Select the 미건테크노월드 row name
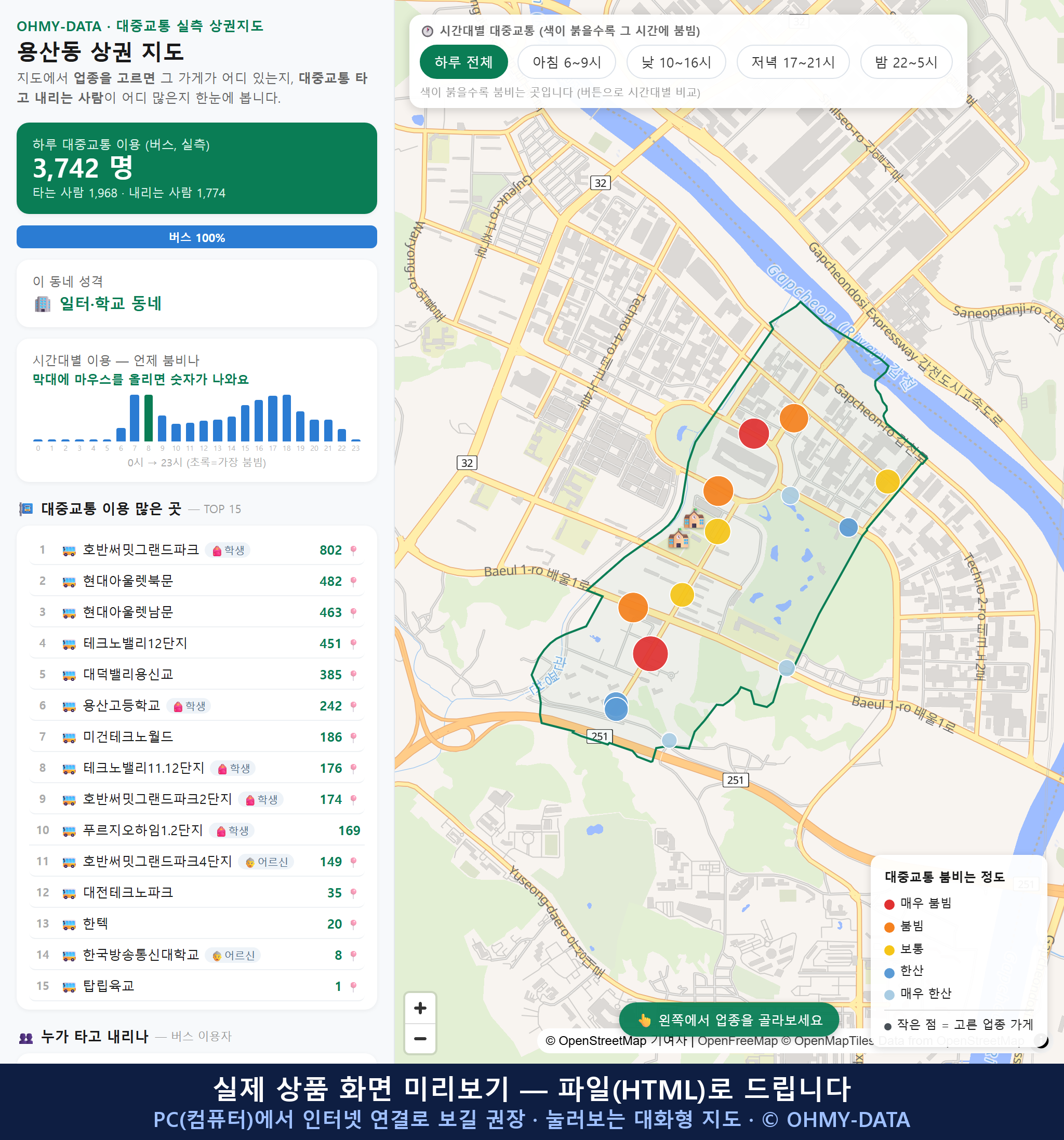 (128, 737)
